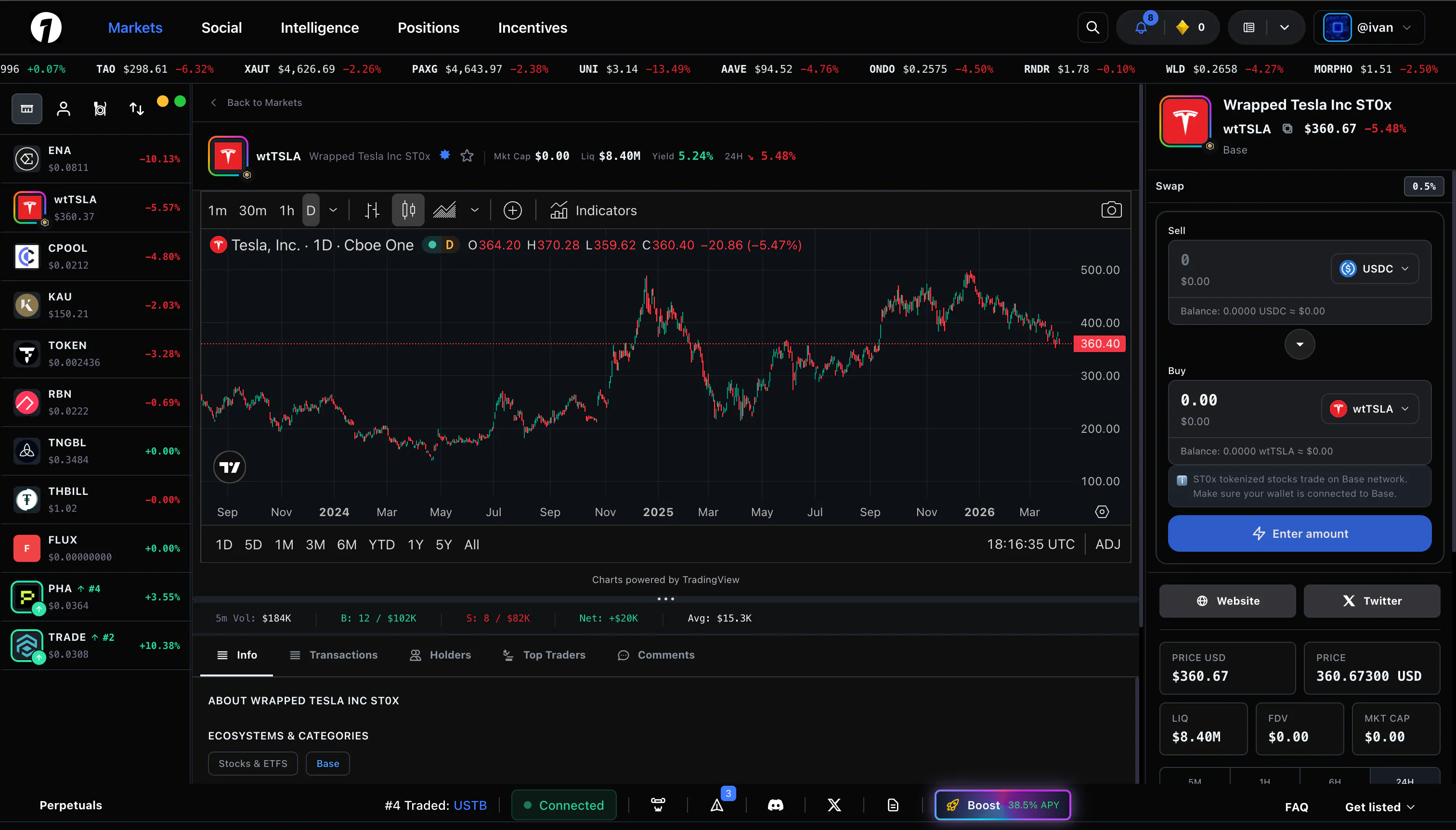Open the Discord icon in bottom bar
Viewport: 1456px width, 830px height.
pos(775,805)
